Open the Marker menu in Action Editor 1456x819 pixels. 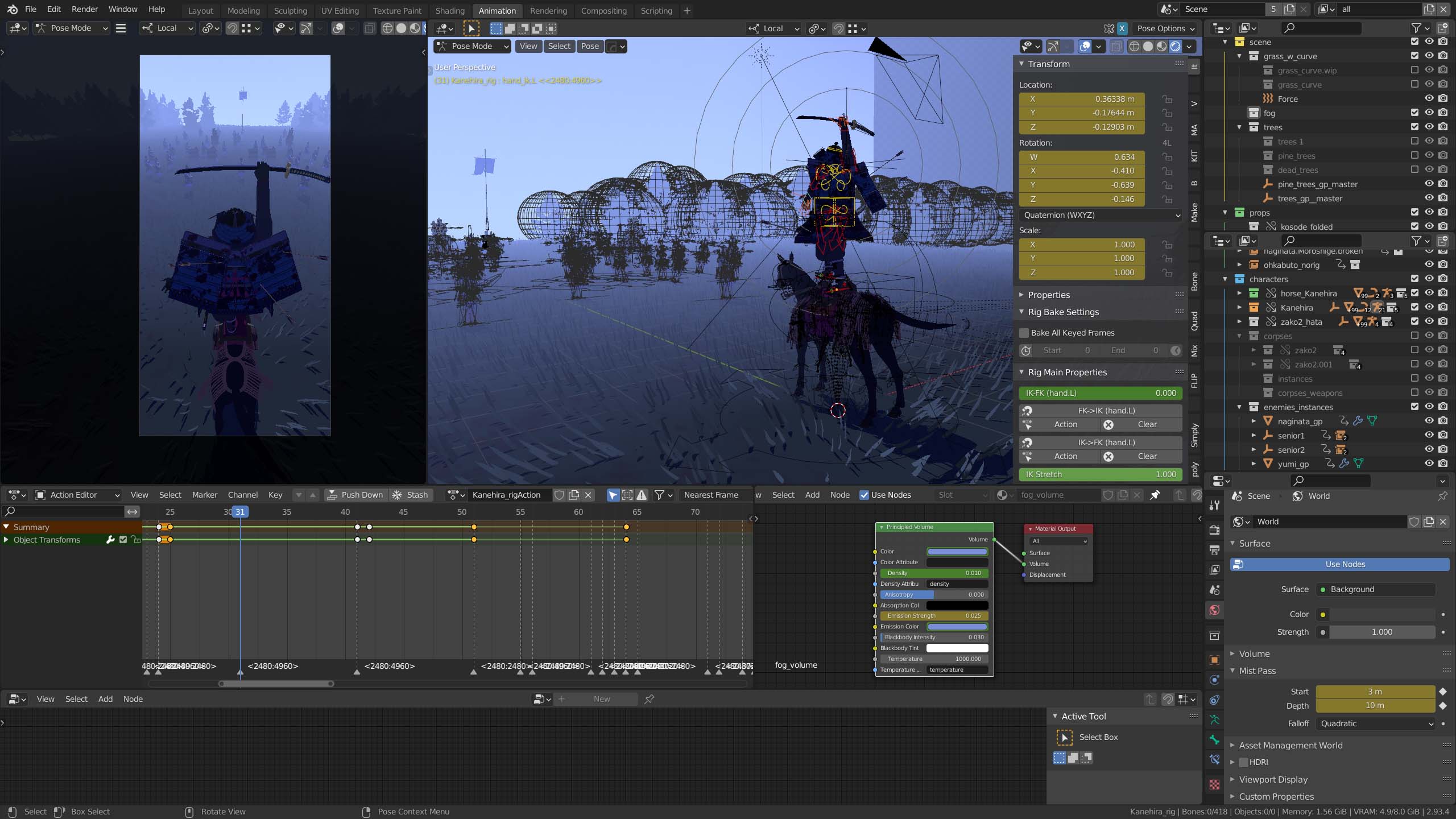point(205,495)
